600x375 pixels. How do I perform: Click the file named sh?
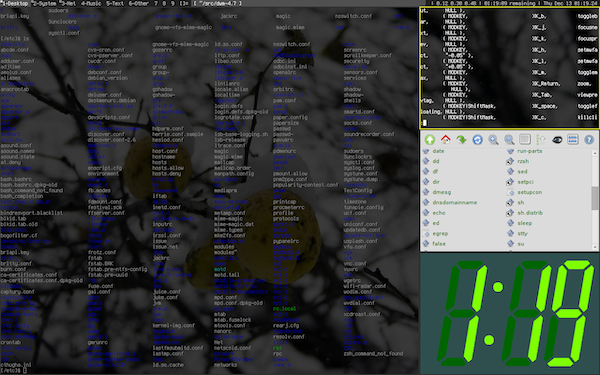[521, 202]
